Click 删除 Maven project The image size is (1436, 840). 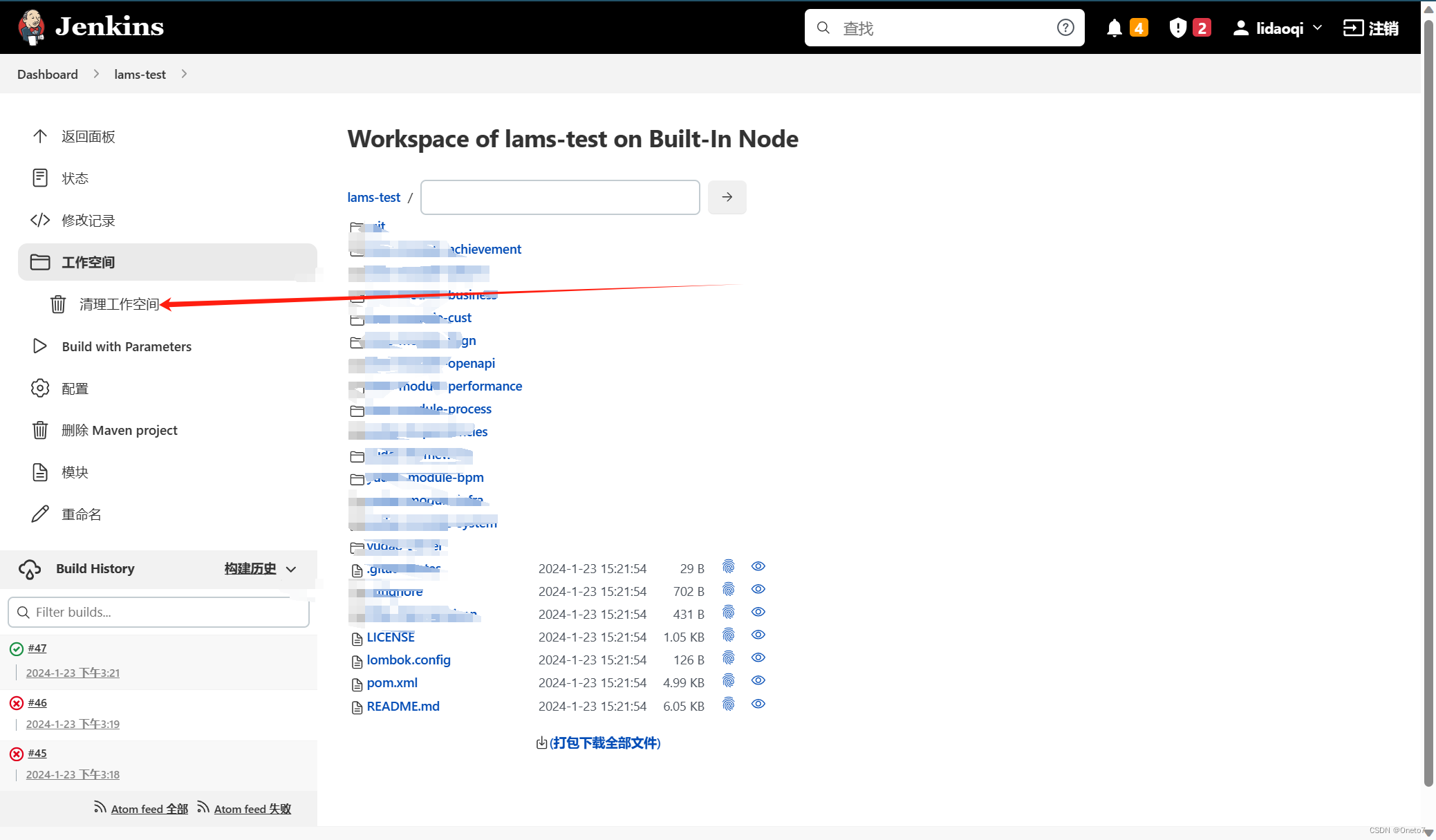pyautogui.click(x=119, y=430)
